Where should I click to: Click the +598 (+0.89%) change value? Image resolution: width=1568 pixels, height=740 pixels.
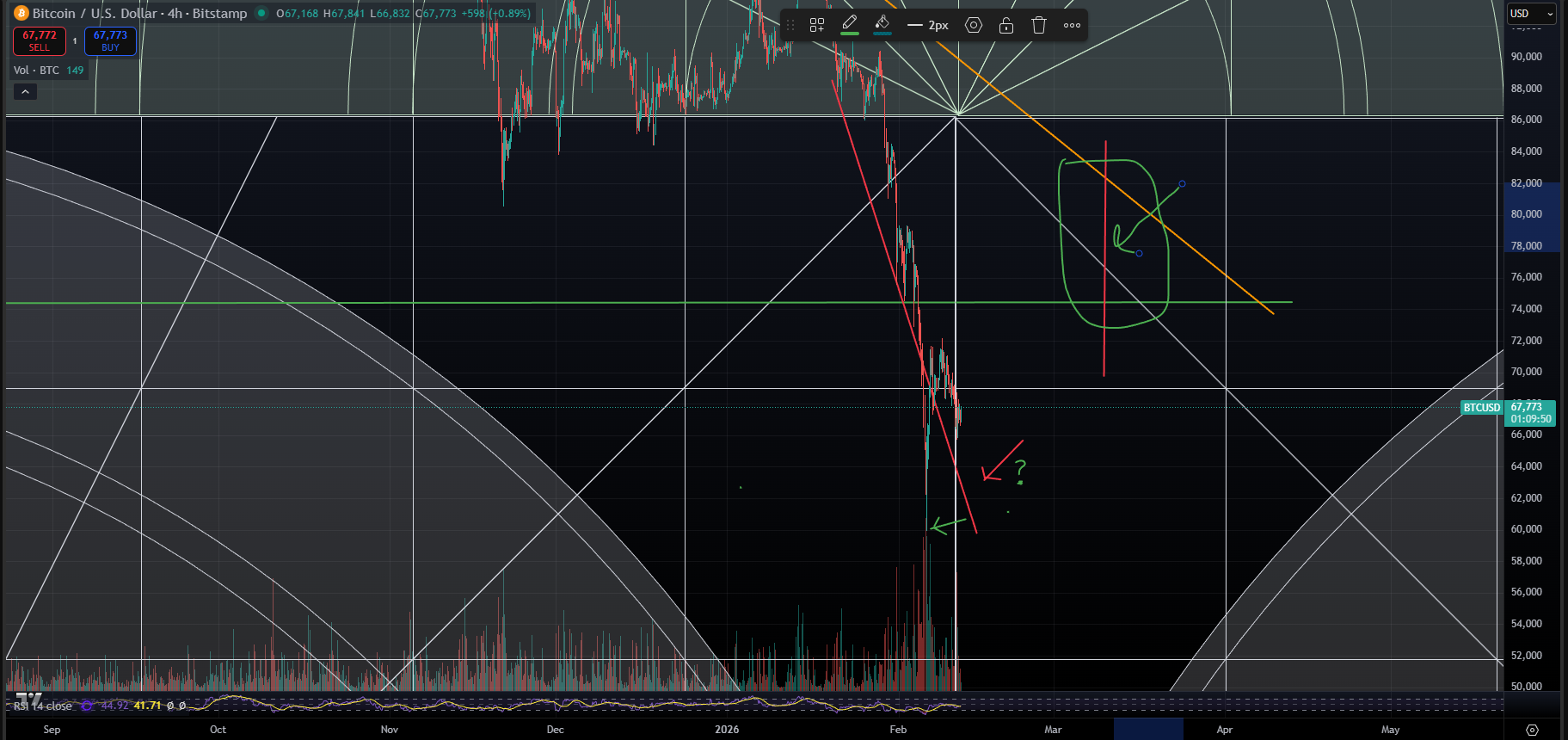(x=495, y=13)
